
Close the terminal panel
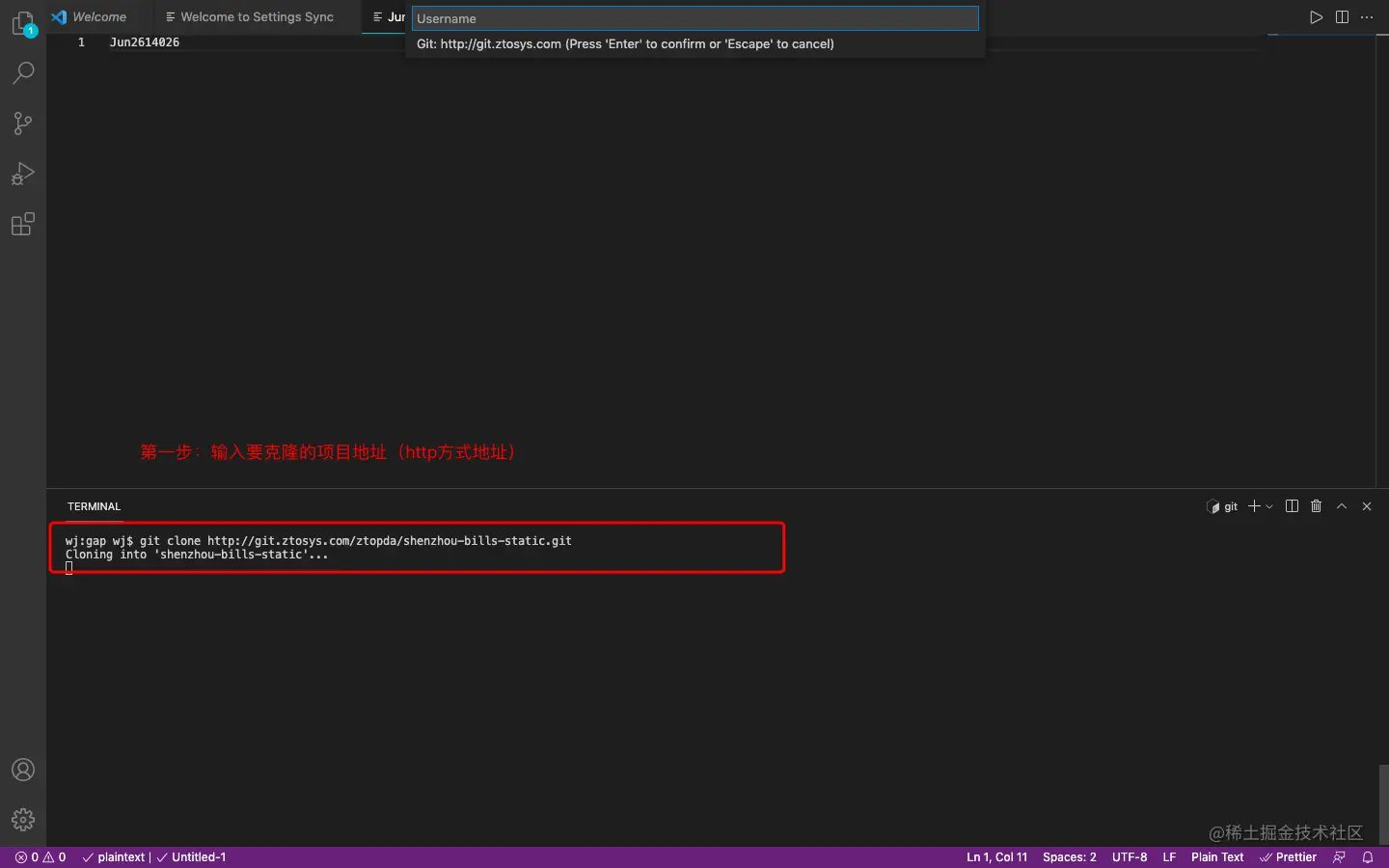point(1367,506)
